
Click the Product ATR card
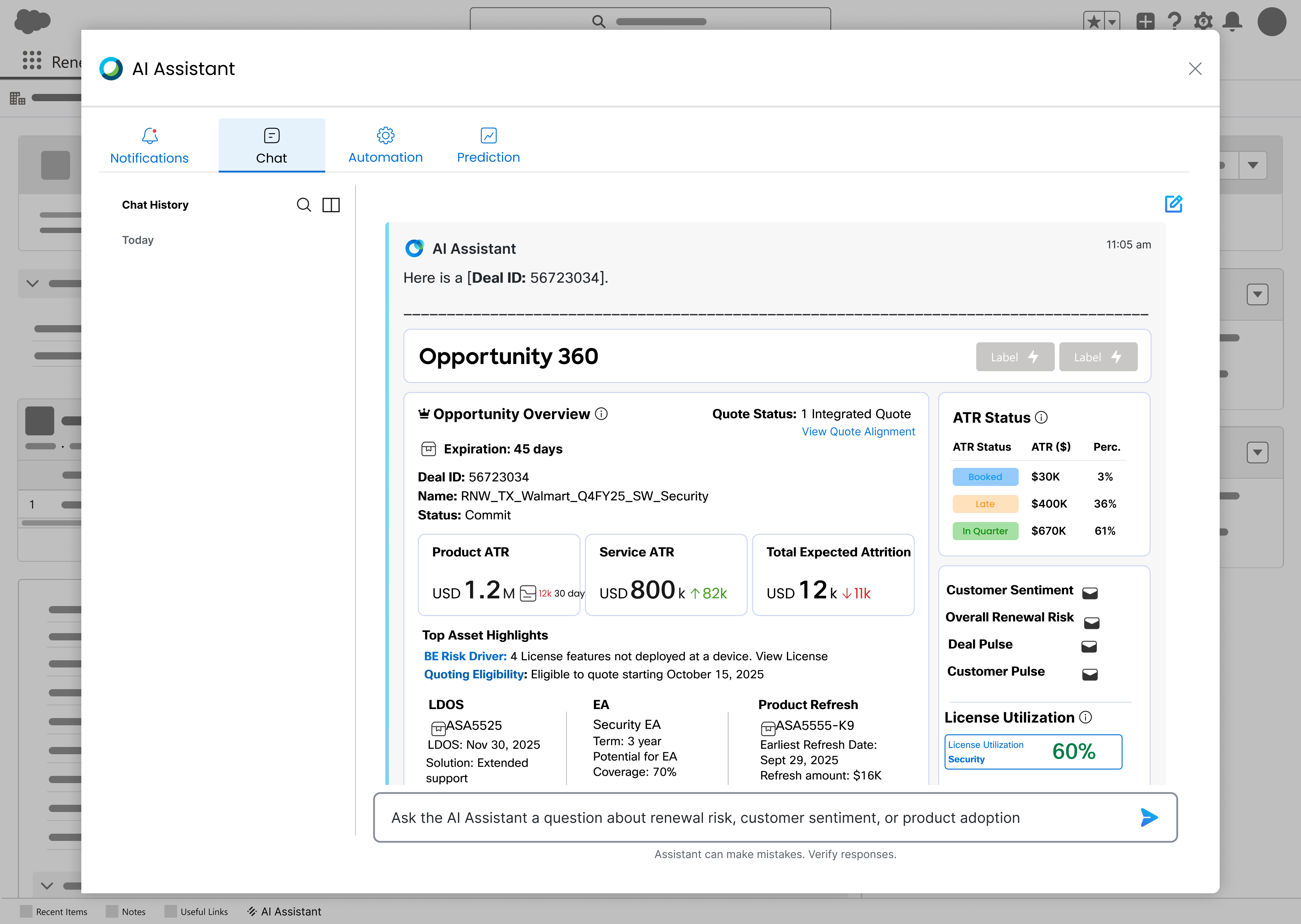[498, 575]
